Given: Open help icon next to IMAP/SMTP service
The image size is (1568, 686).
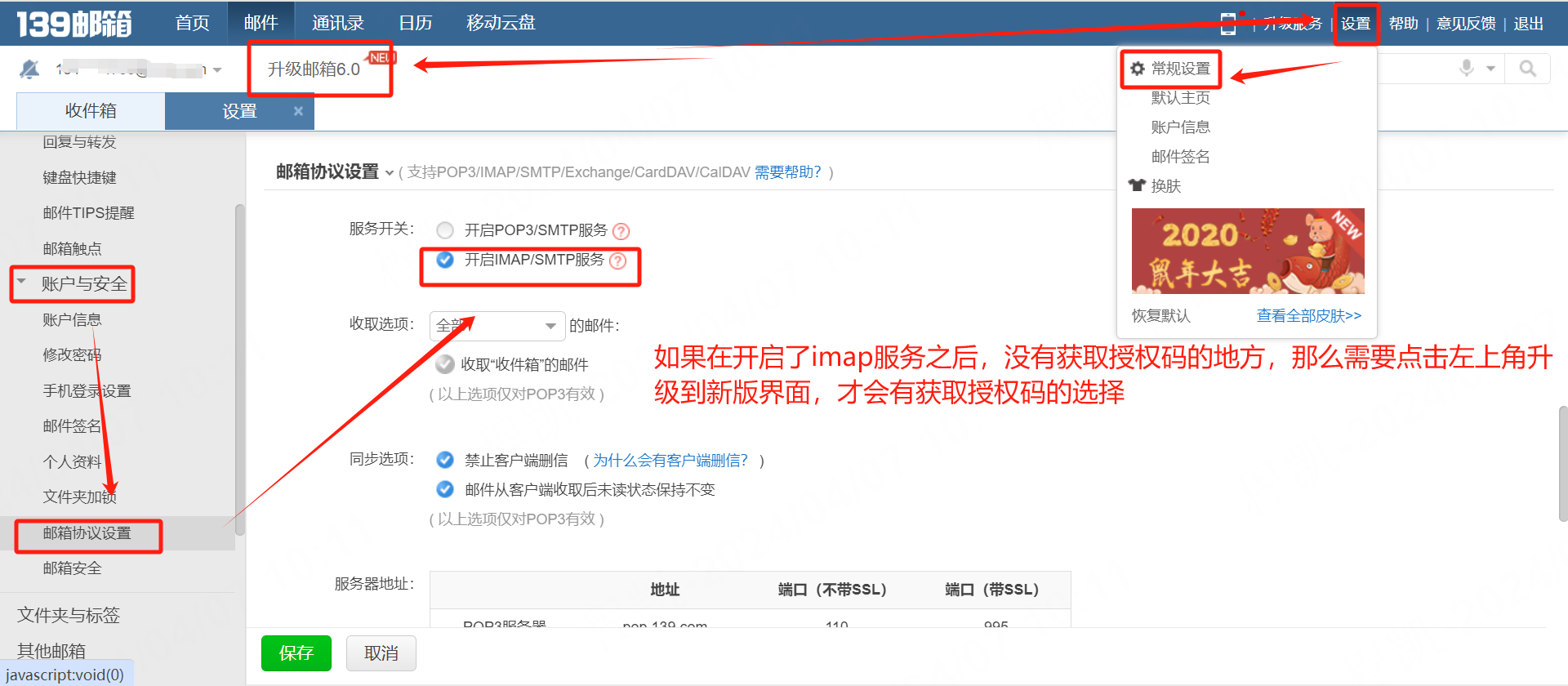Looking at the screenshot, I should click(x=617, y=261).
